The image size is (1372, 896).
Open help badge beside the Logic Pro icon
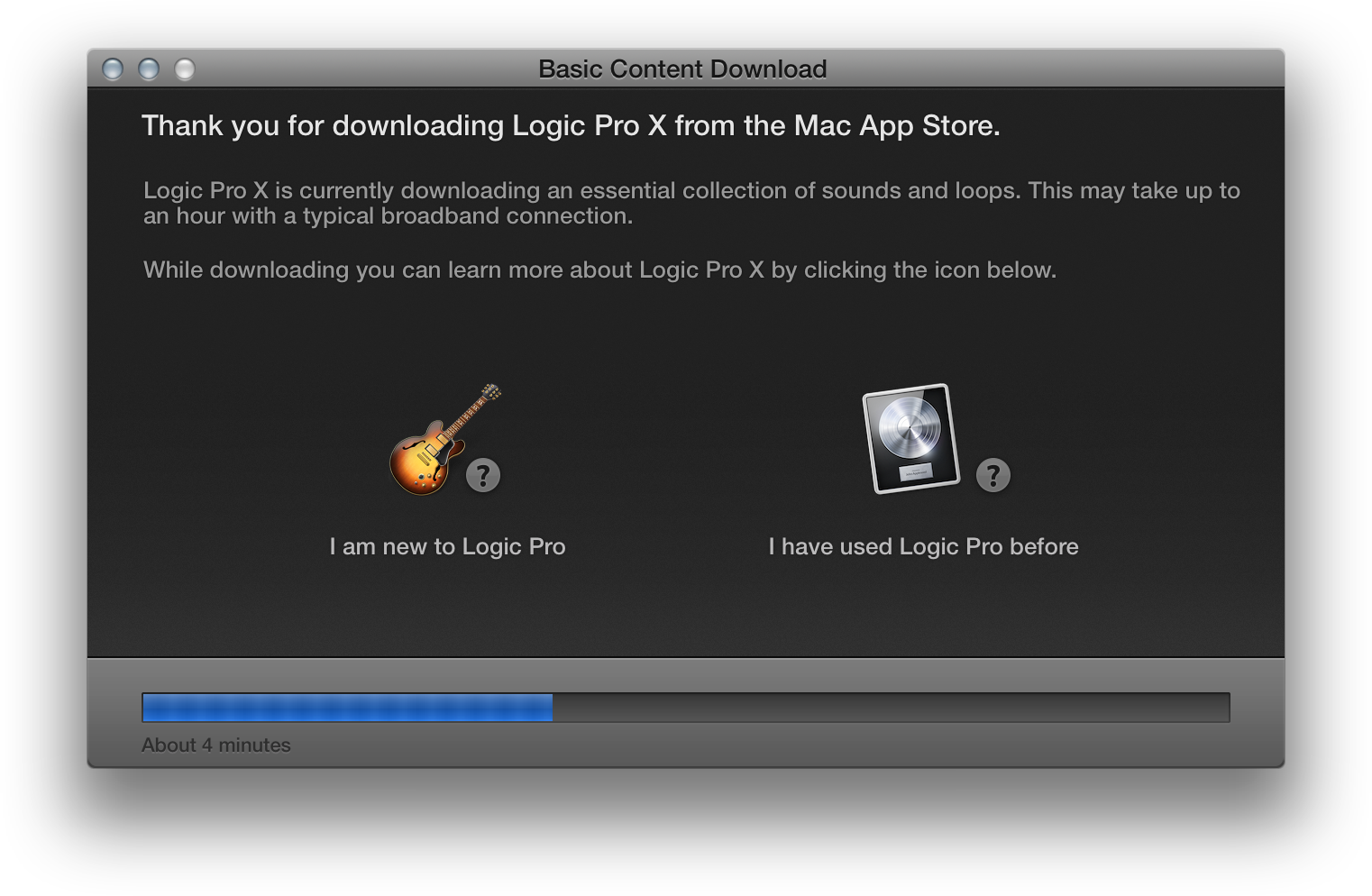click(x=993, y=475)
